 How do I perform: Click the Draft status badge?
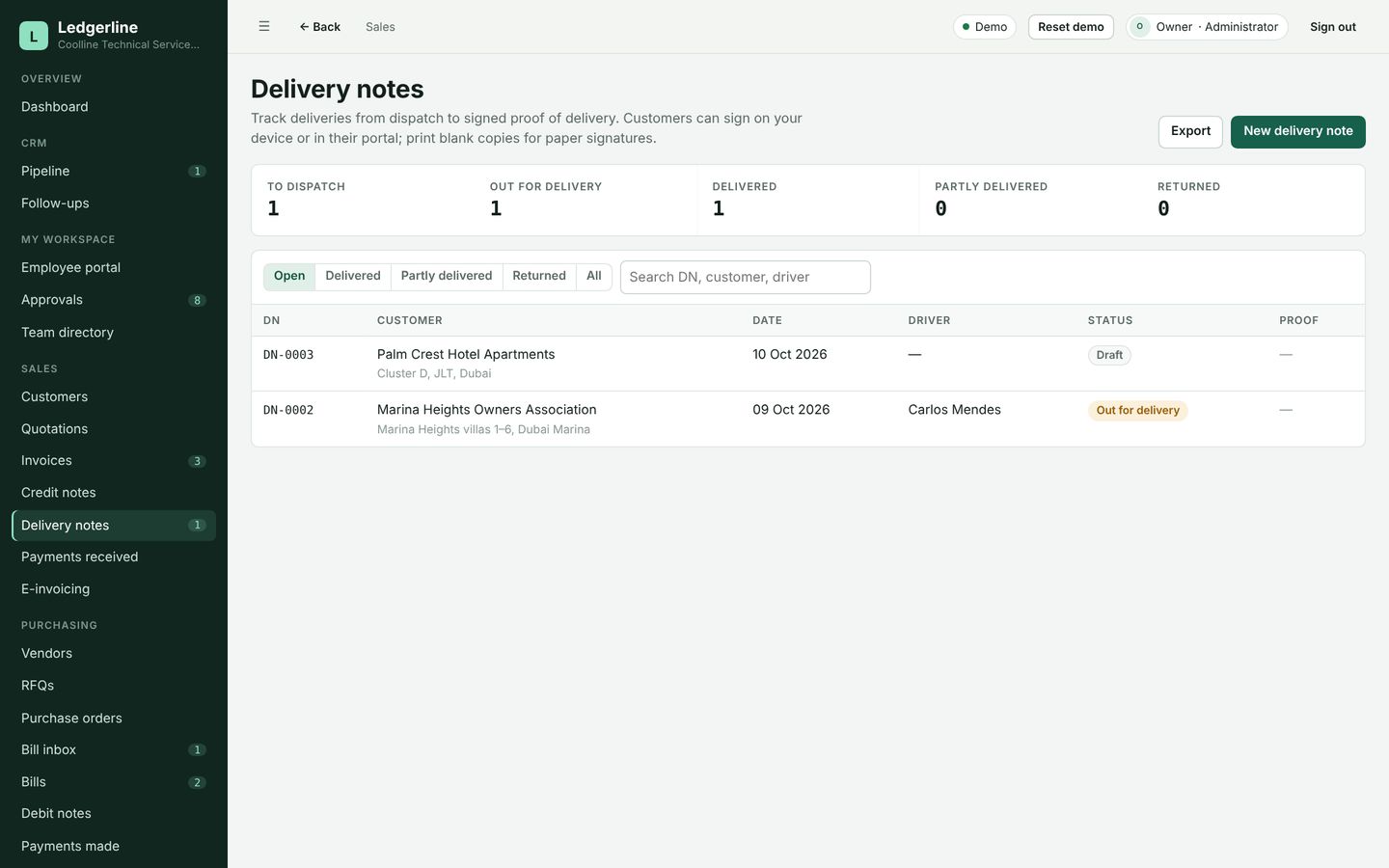[x=1109, y=355]
